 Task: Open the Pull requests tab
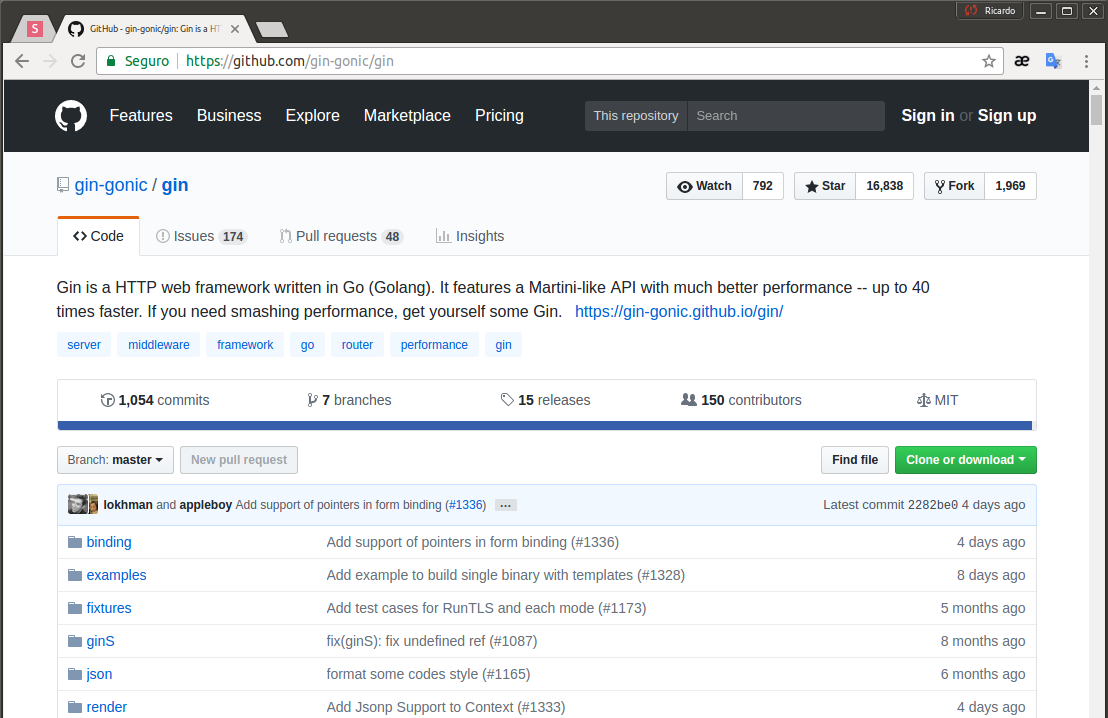click(341, 236)
